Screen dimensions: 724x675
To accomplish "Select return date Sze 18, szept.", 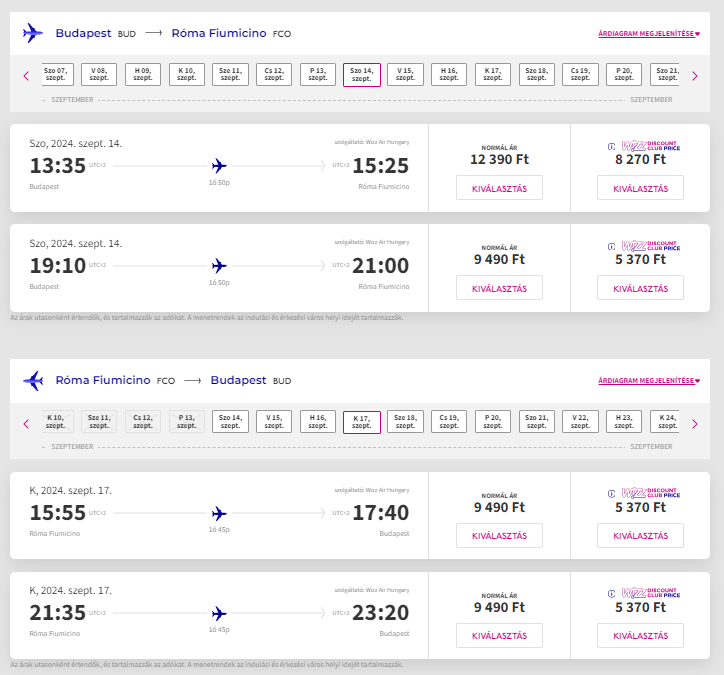I will (405, 422).
